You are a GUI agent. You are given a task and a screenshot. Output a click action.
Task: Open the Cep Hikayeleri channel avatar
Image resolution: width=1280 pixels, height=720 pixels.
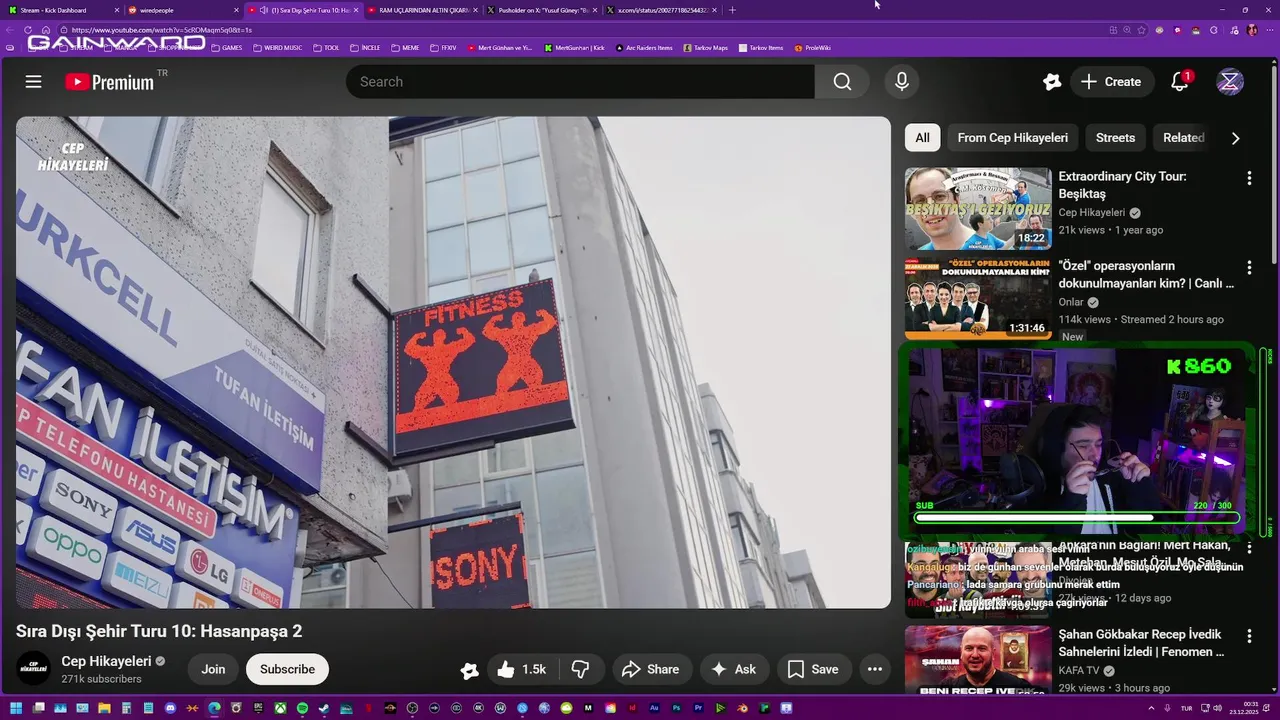(34, 669)
